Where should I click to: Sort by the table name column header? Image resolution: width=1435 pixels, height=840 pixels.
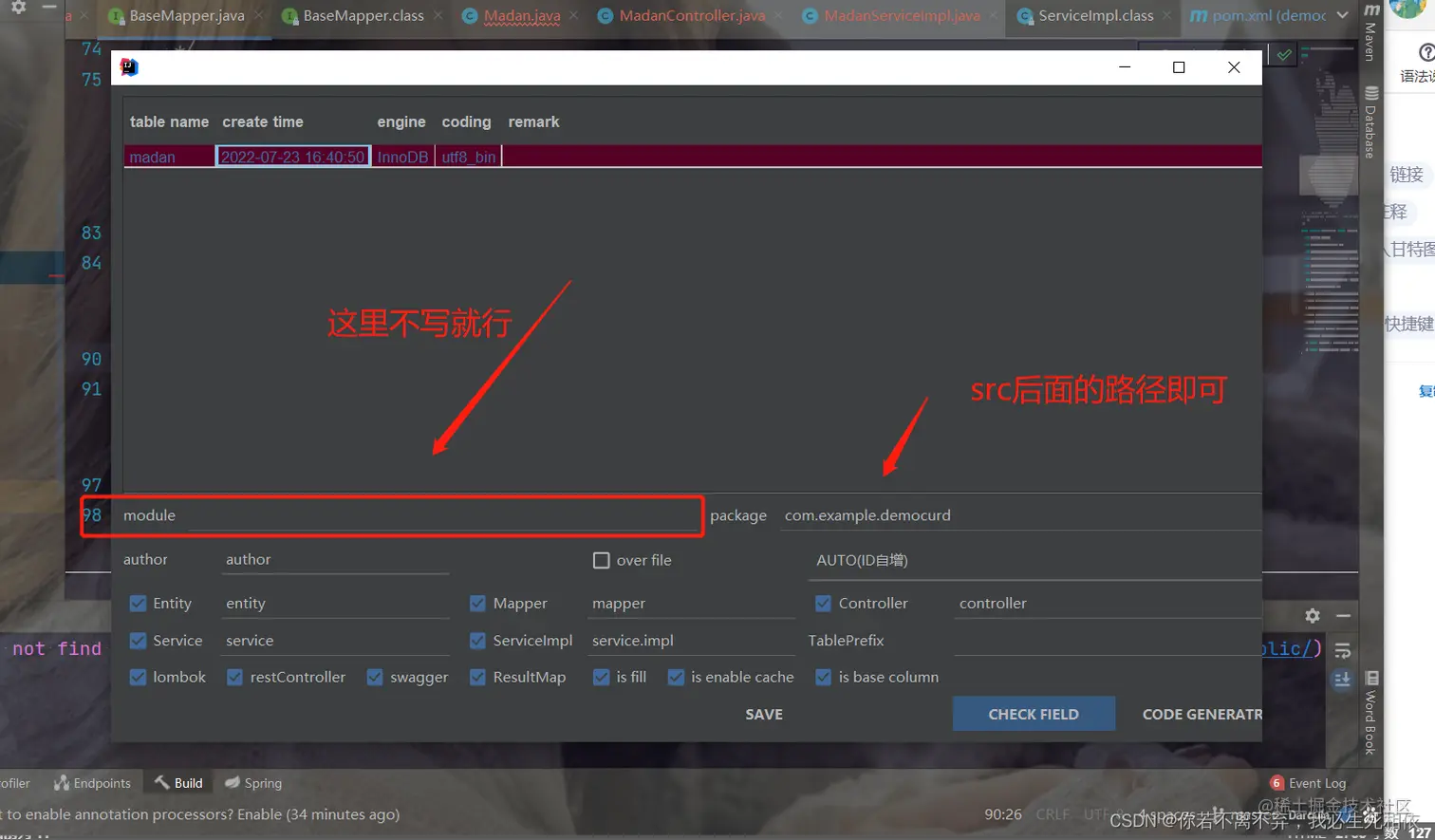point(169,121)
